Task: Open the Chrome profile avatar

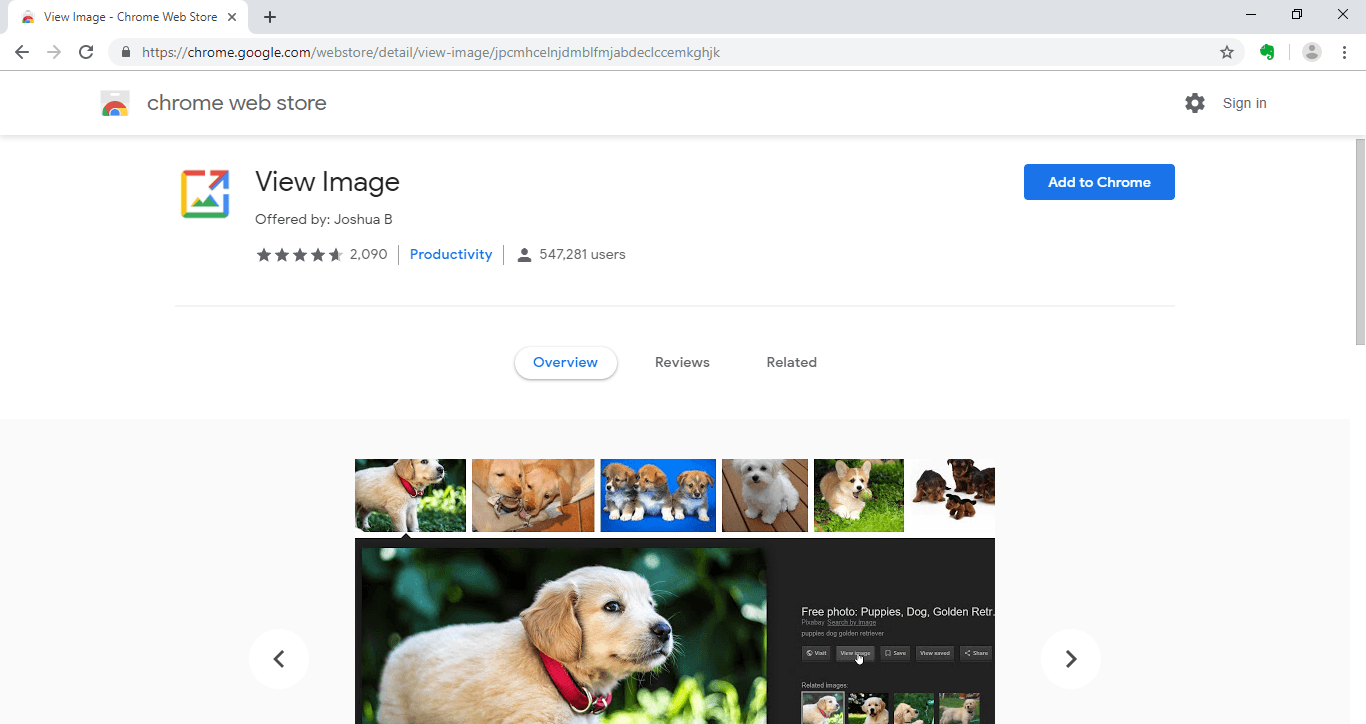Action: pyautogui.click(x=1312, y=52)
